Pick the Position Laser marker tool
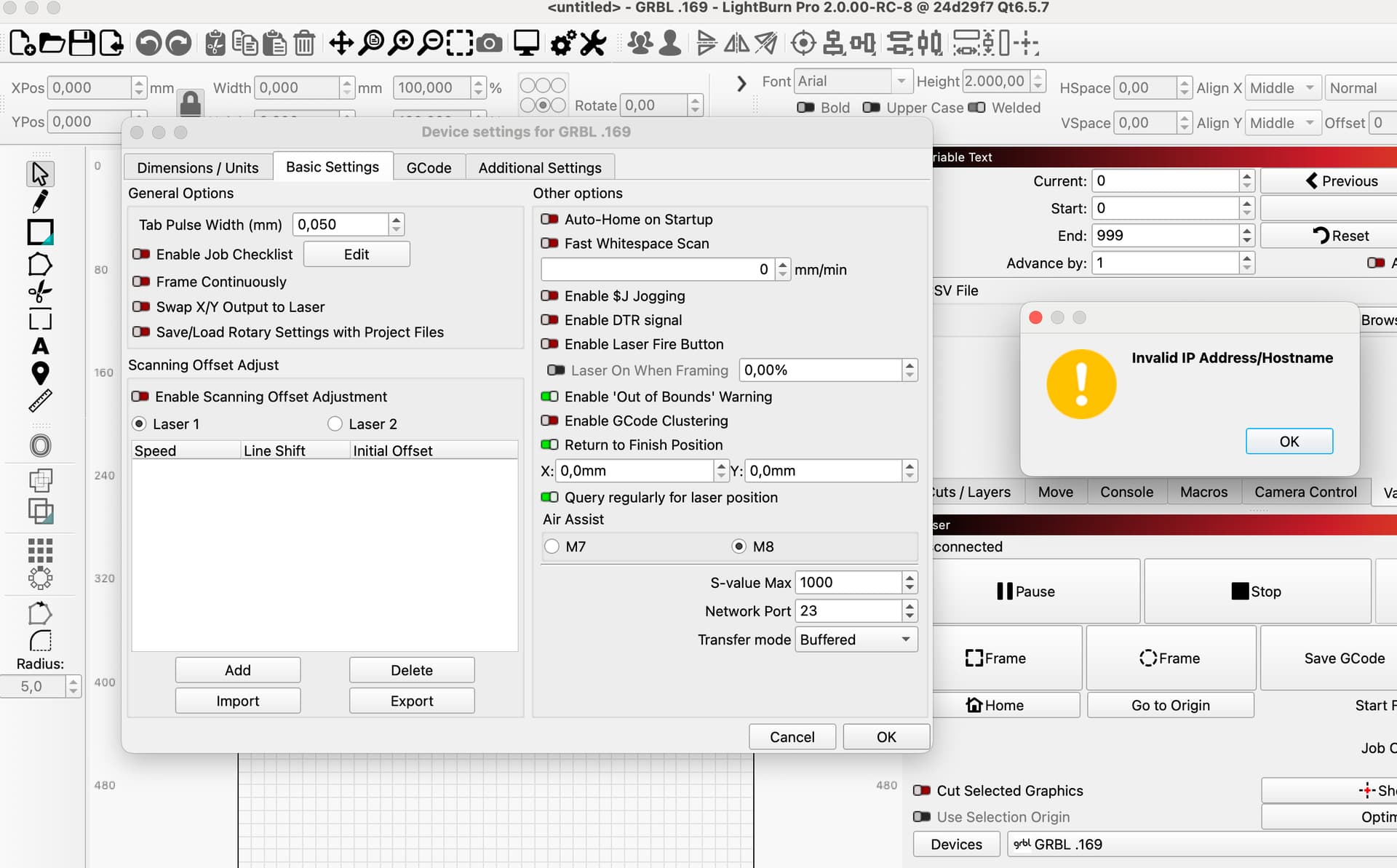 [x=40, y=373]
